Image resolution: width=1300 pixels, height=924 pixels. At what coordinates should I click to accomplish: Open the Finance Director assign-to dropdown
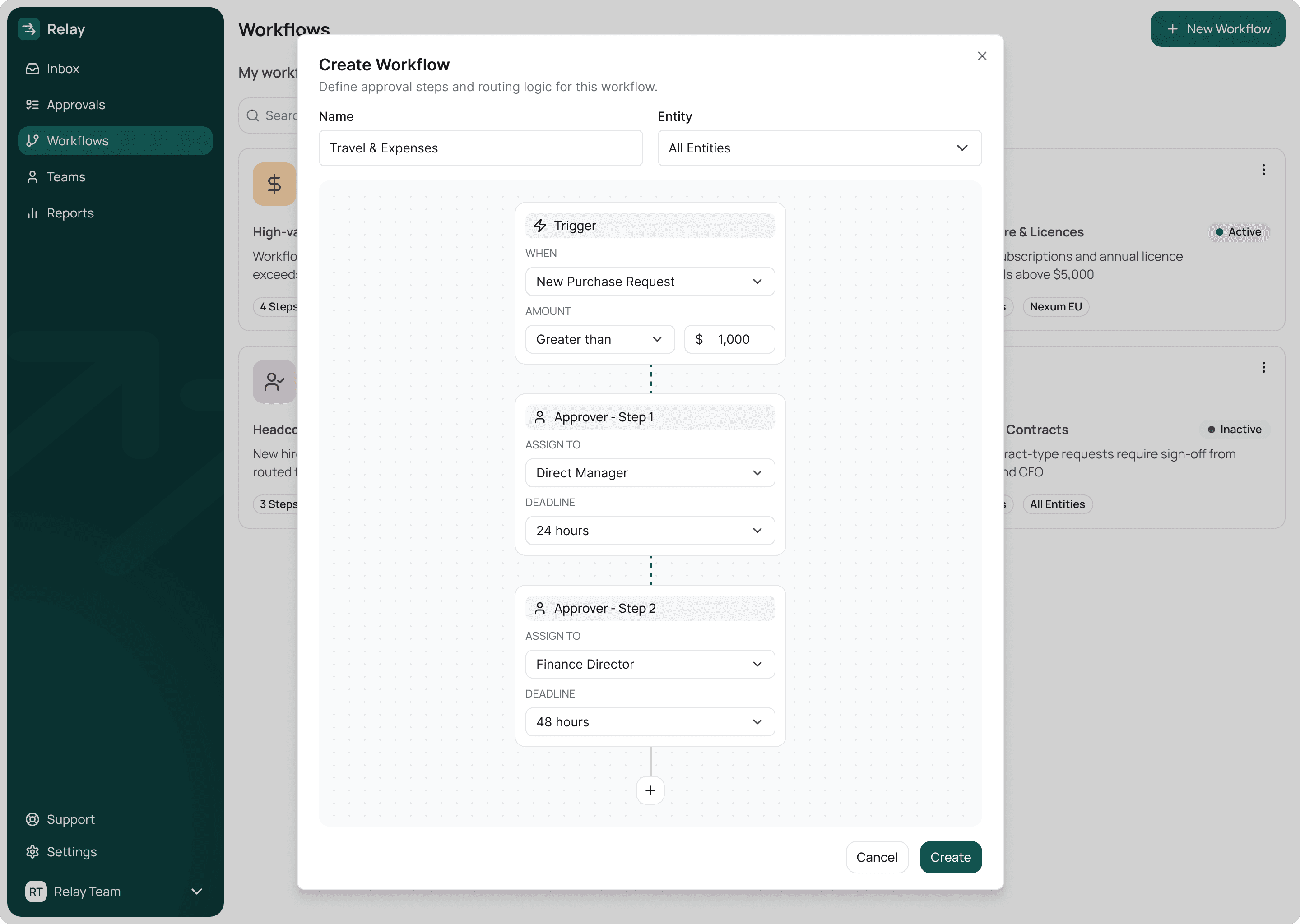[x=650, y=664]
